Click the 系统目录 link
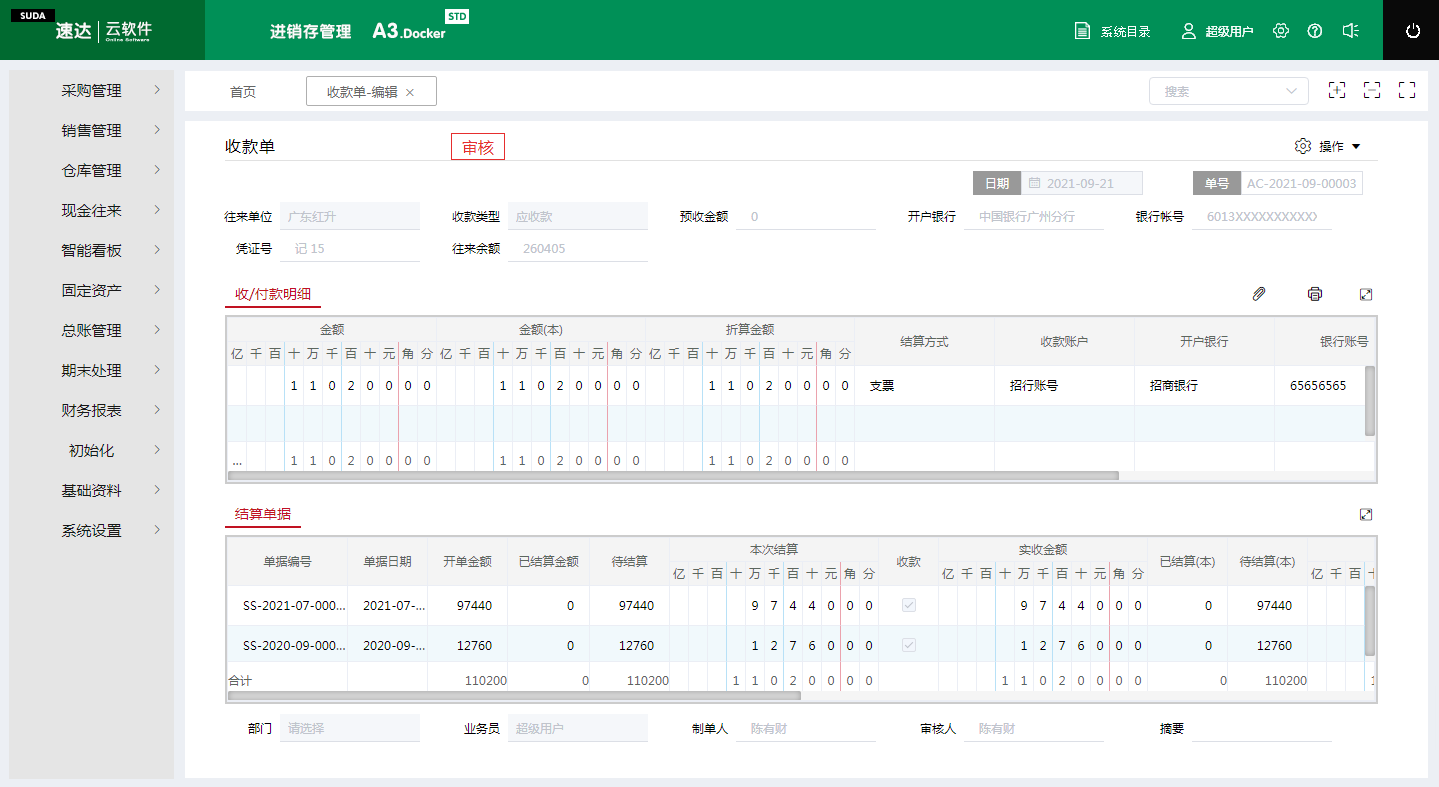 [1126, 32]
